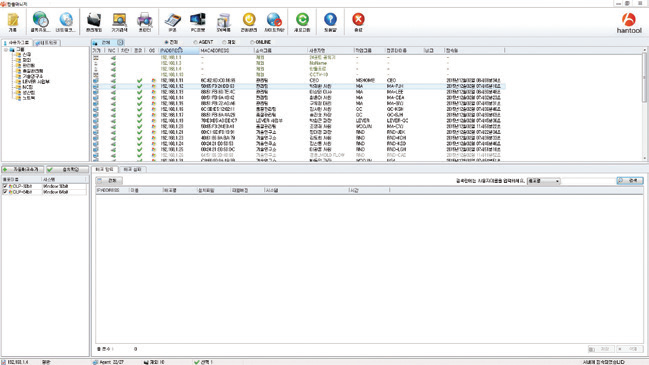Click the hantool logo
The height and width of the screenshot is (365, 649).
click(x=629, y=23)
